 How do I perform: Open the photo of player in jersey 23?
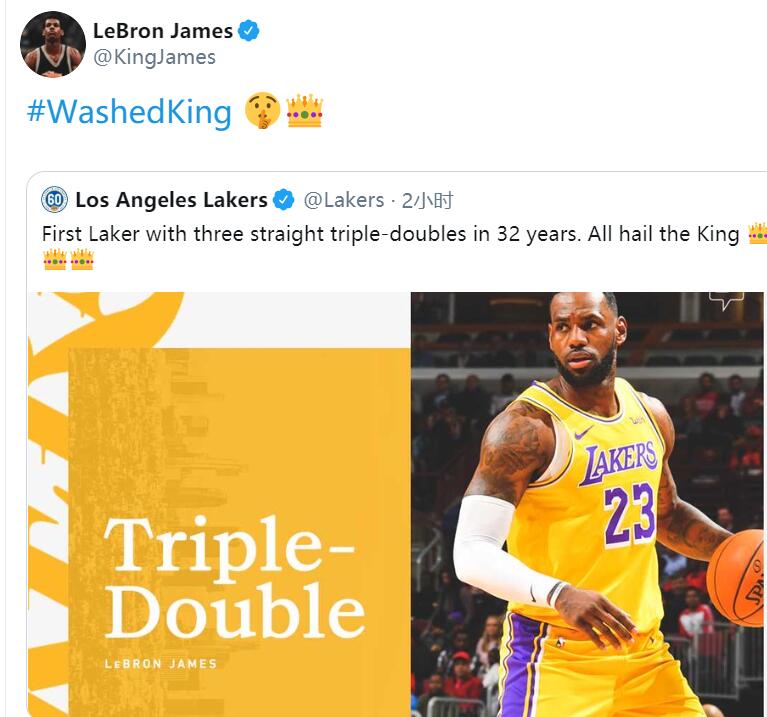click(589, 504)
